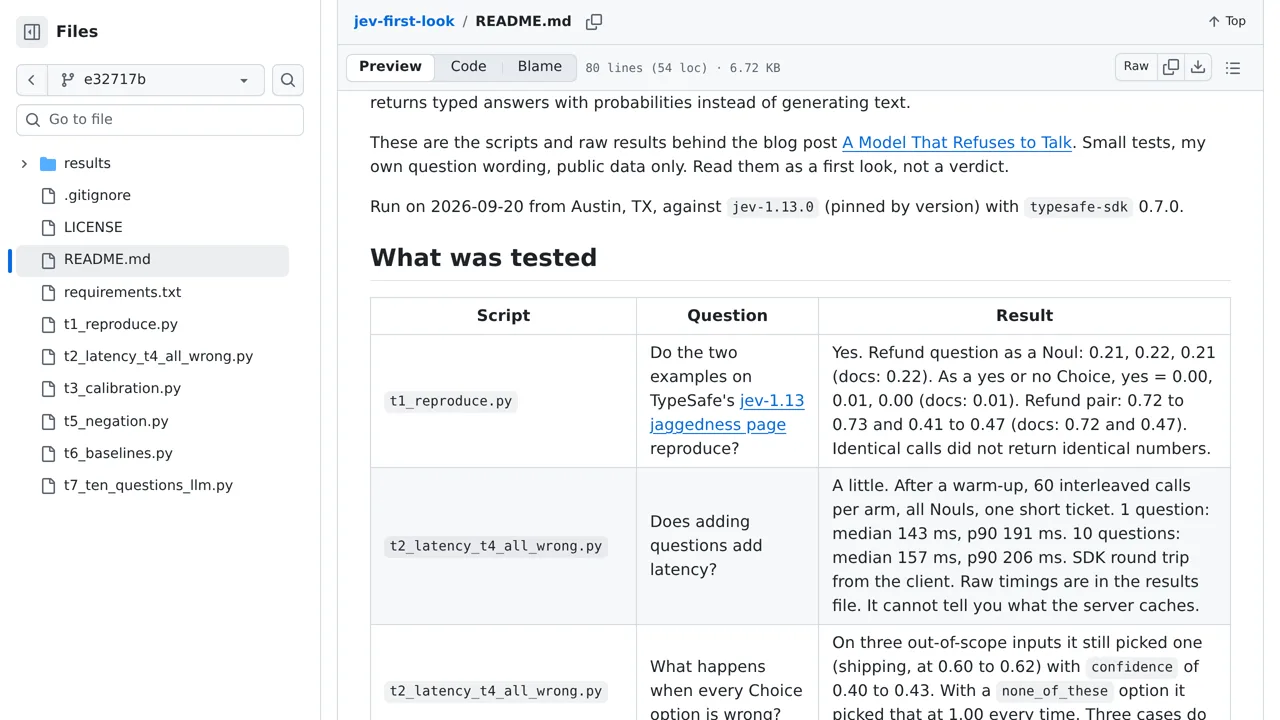The image size is (1280, 720).
Task: Open A Model That Refuses to Talk link
Action: coord(957,143)
